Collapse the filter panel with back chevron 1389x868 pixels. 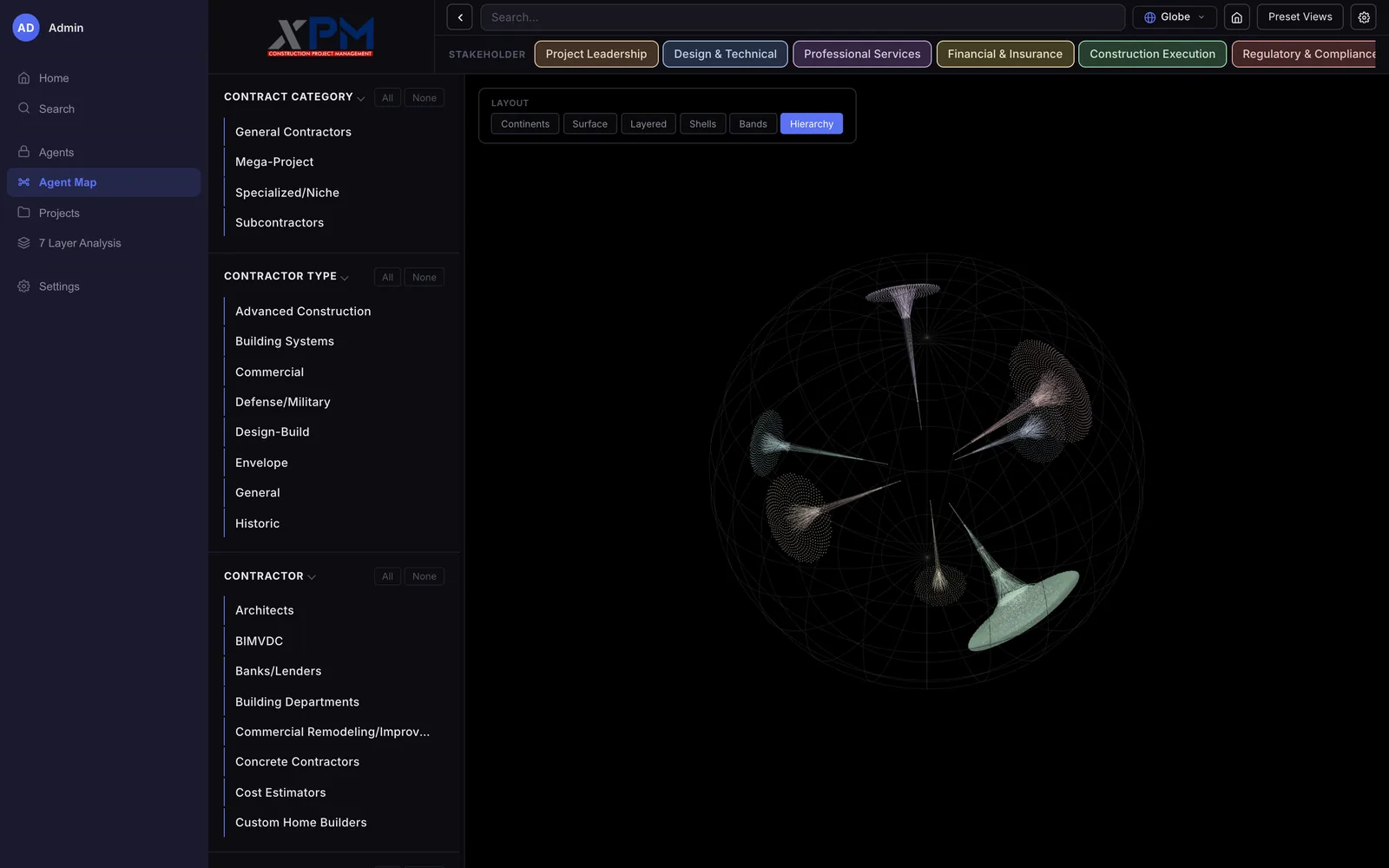tap(459, 17)
